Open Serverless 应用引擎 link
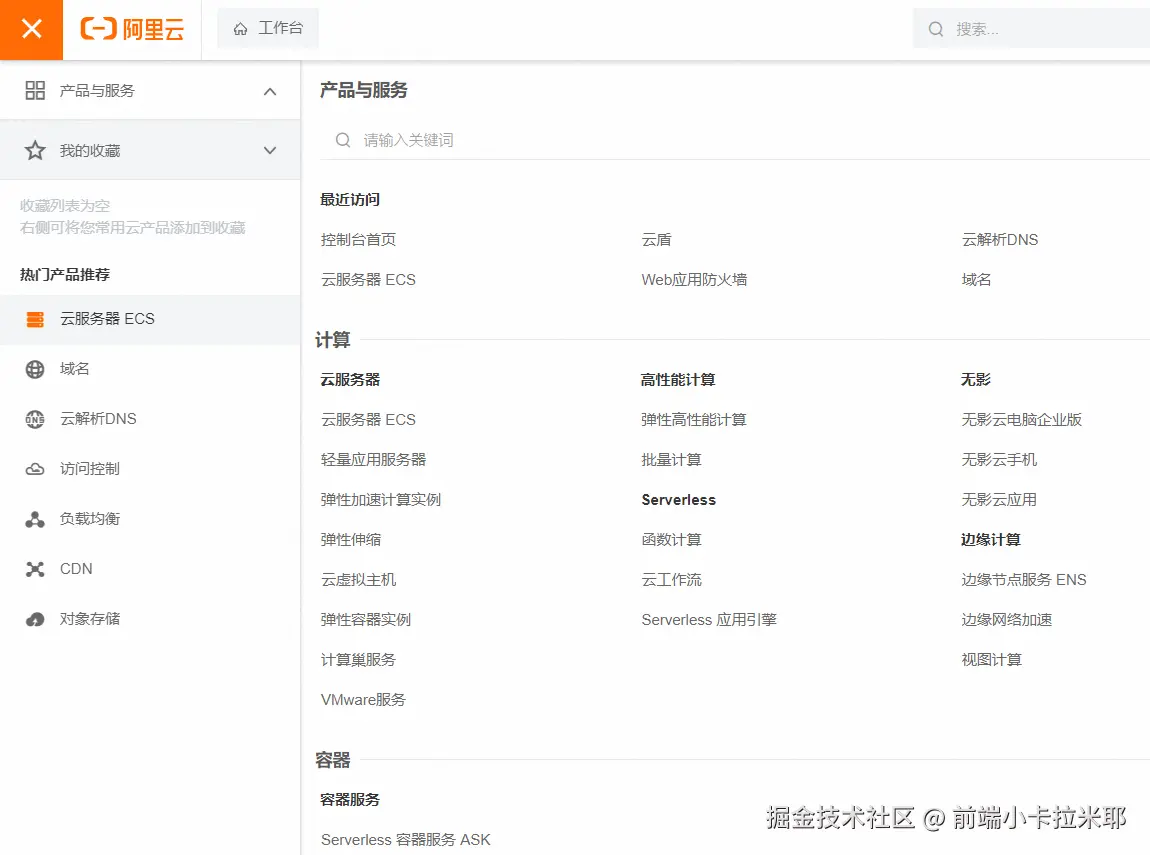Image resolution: width=1150 pixels, height=855 pixels. 708,620
